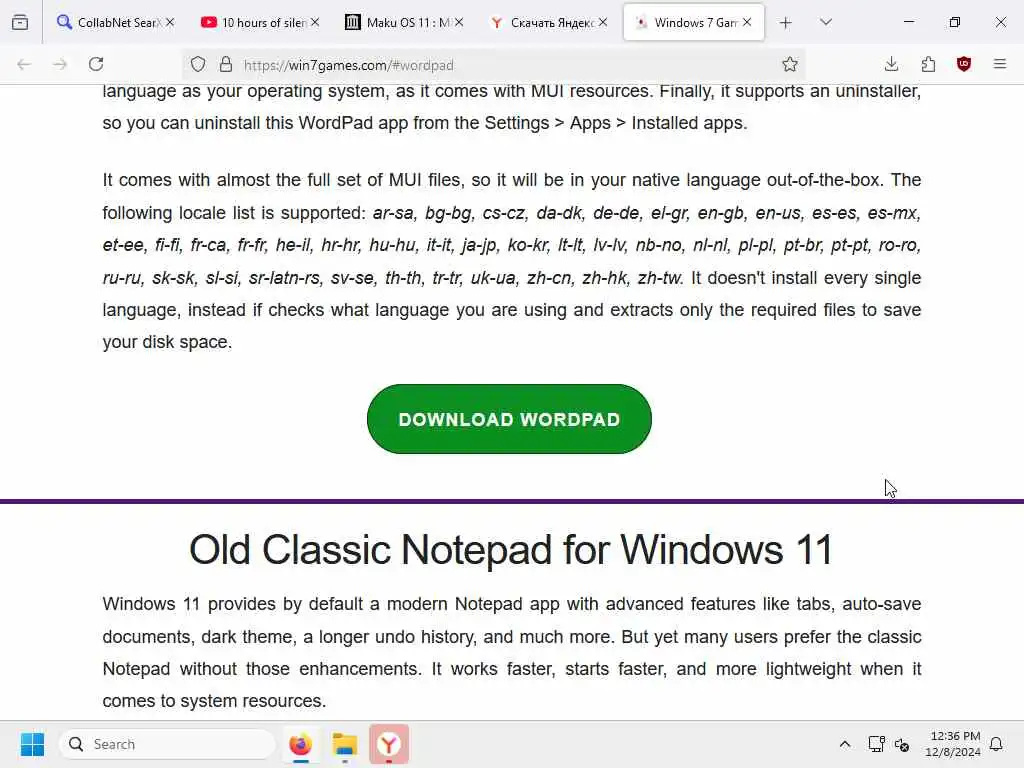Viewport: 1024px width, 768px height.
Task: Restore down the Firefox window
Action: 955,22
